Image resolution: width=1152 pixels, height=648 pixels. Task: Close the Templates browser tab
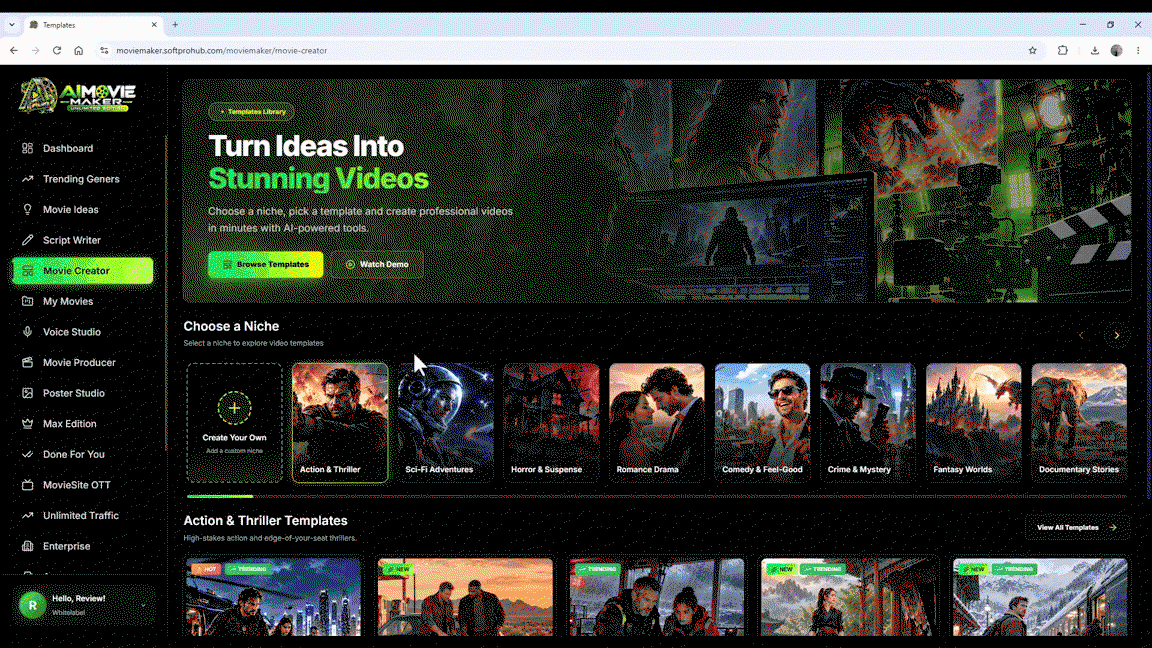click(x=154, y=25)
